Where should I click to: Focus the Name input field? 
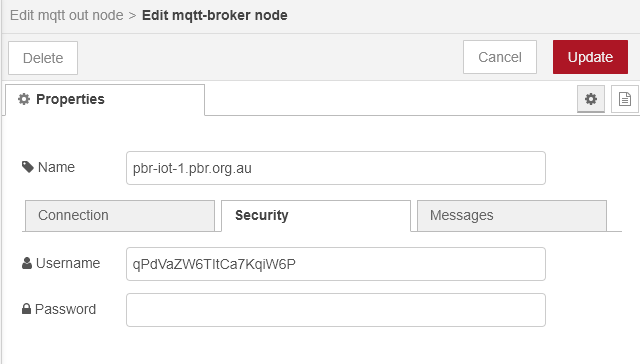pos(336,168)
